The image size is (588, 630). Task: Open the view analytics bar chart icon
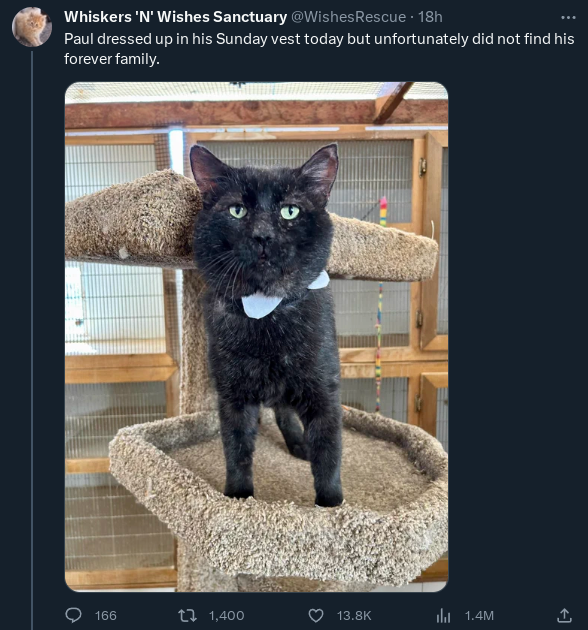(x=443, y=615)
